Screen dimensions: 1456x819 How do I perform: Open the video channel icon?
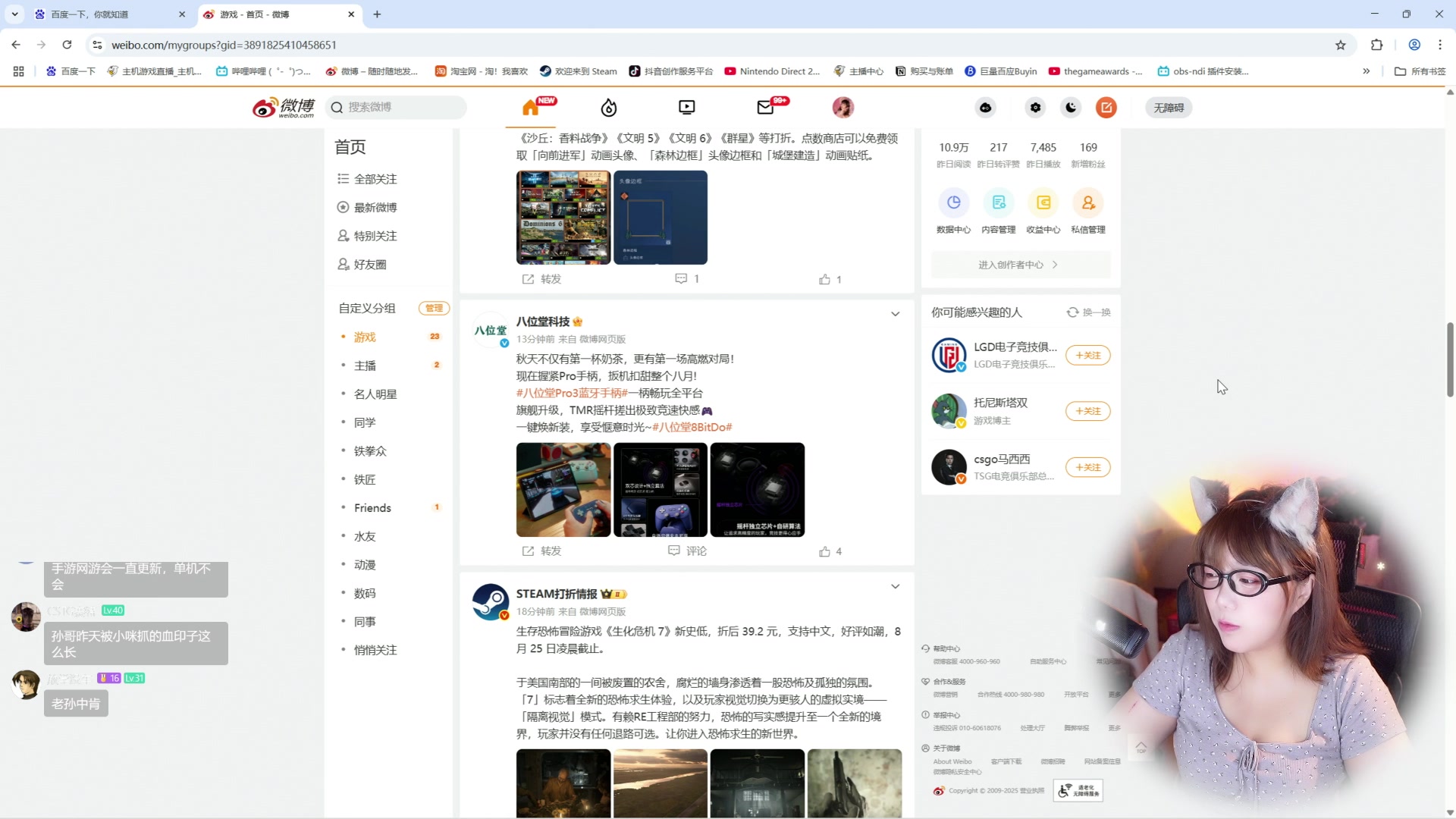(x=687, y=108)
